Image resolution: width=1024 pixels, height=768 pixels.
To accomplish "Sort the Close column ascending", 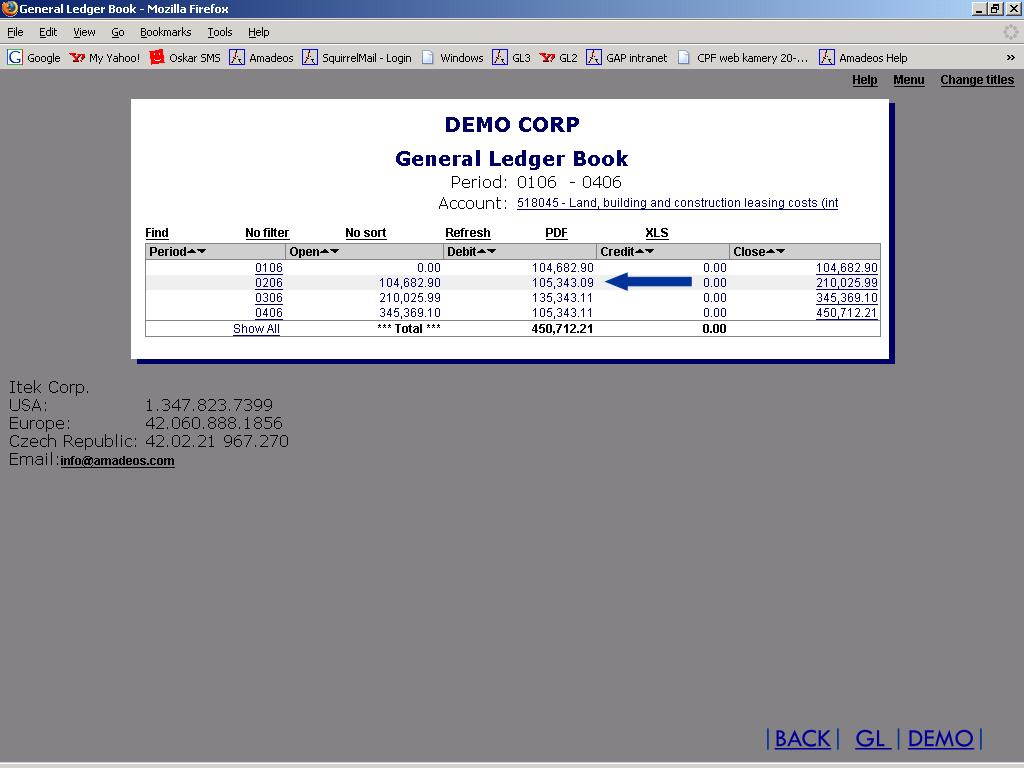I will (771, 251).
